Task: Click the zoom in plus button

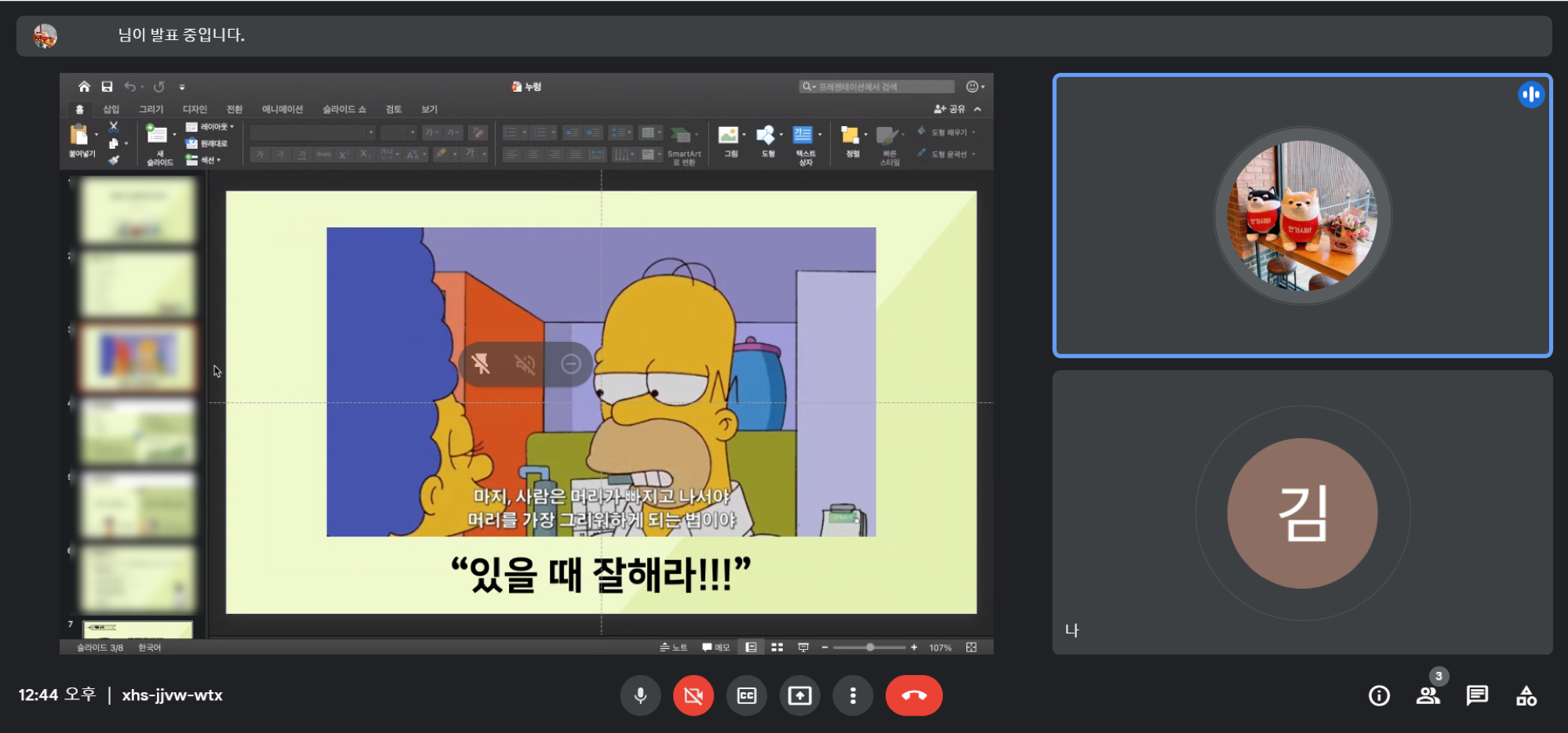Action: click(x=914, y=648)
